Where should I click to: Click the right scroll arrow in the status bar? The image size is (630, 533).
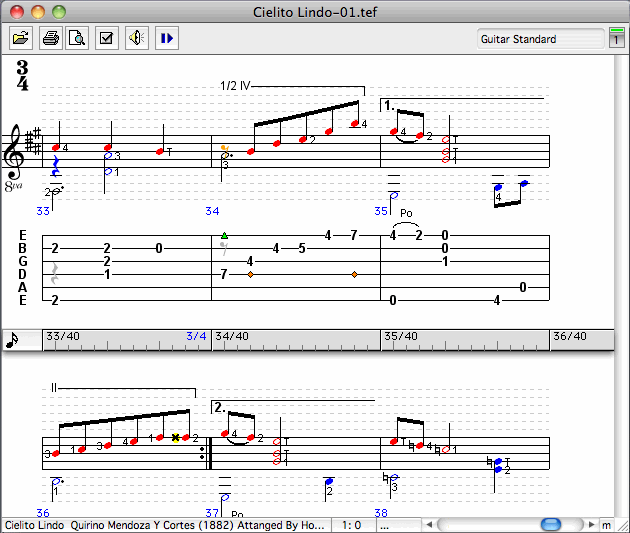[x=591, y=524]
